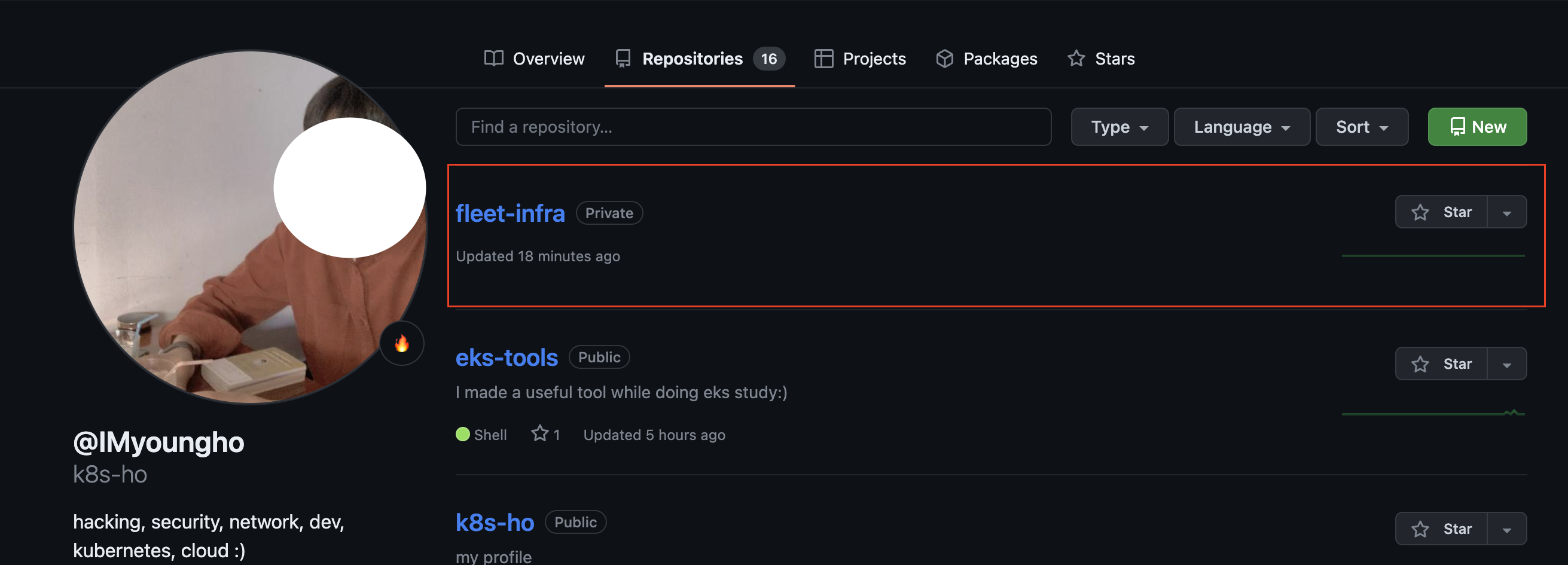Star the eks-tools repository
1568x565 pixels.
(1441, 364)
